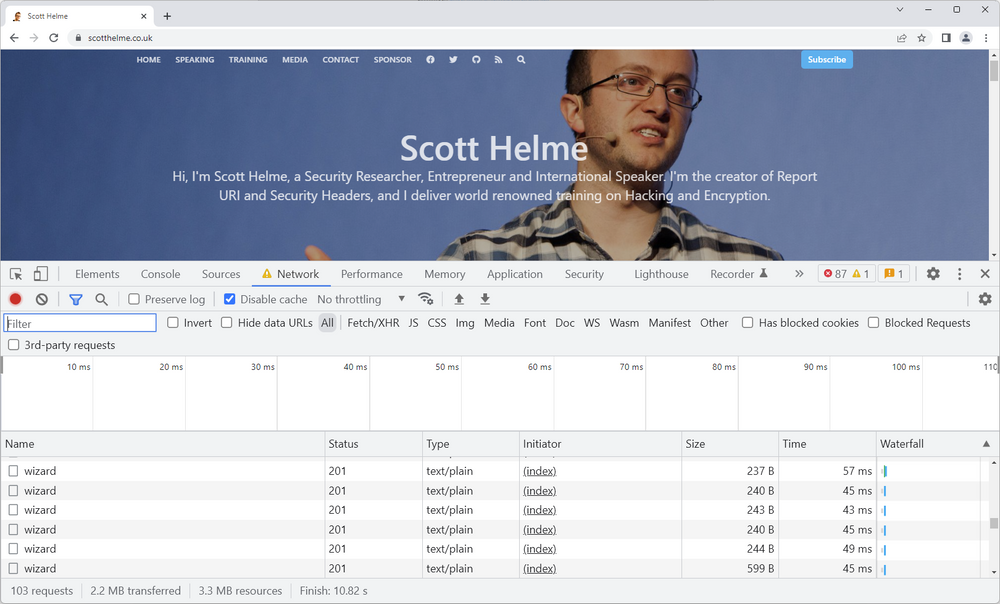Enable Preserve log

click(133, 299)
